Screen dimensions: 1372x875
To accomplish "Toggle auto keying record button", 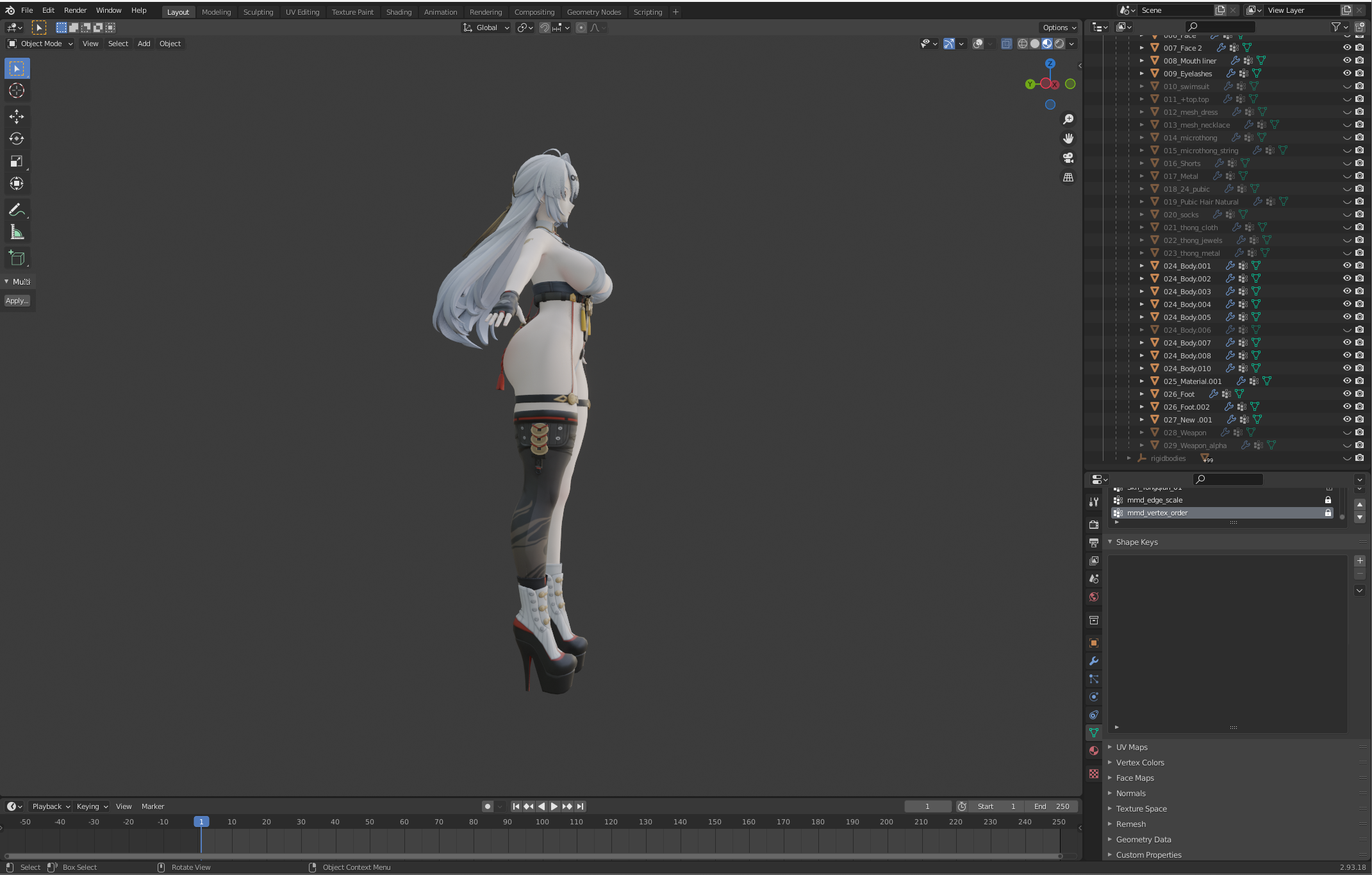I will (488, 806).
